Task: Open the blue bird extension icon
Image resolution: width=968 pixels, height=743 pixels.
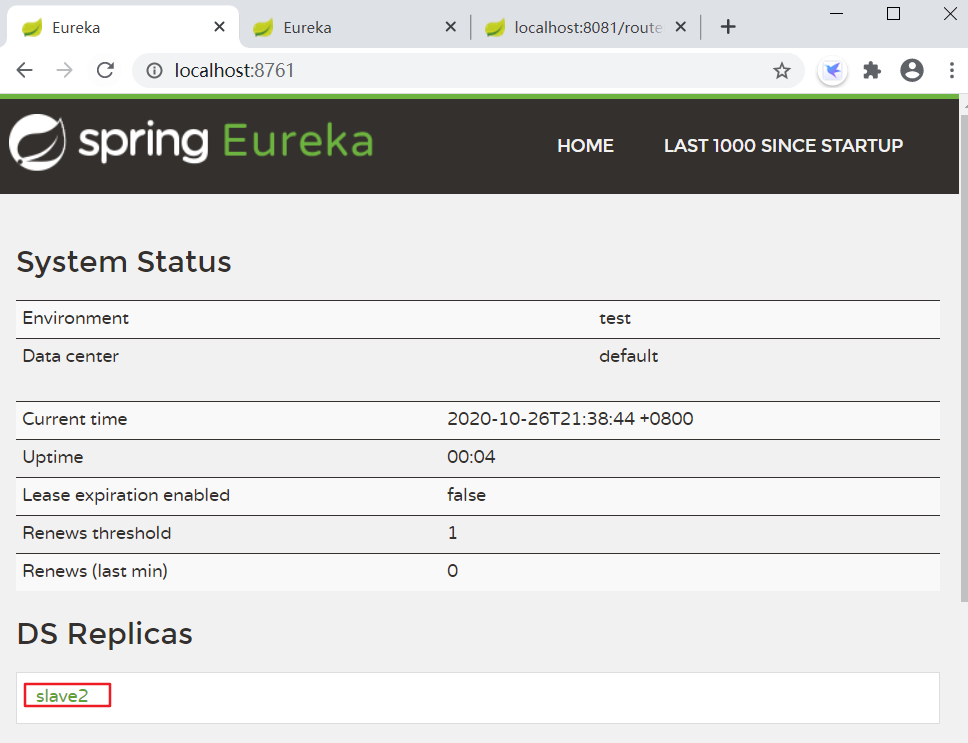Action: coord(833,71)
